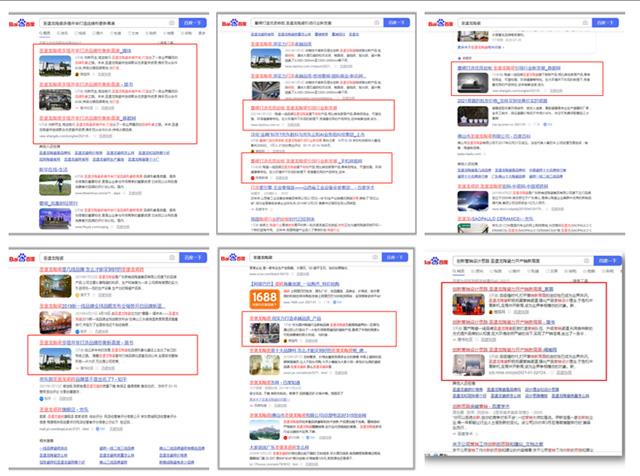Click the blue search button in the 1688 results screenshot
This screenshot has height=476, width=640.
[x=395, y=257]
